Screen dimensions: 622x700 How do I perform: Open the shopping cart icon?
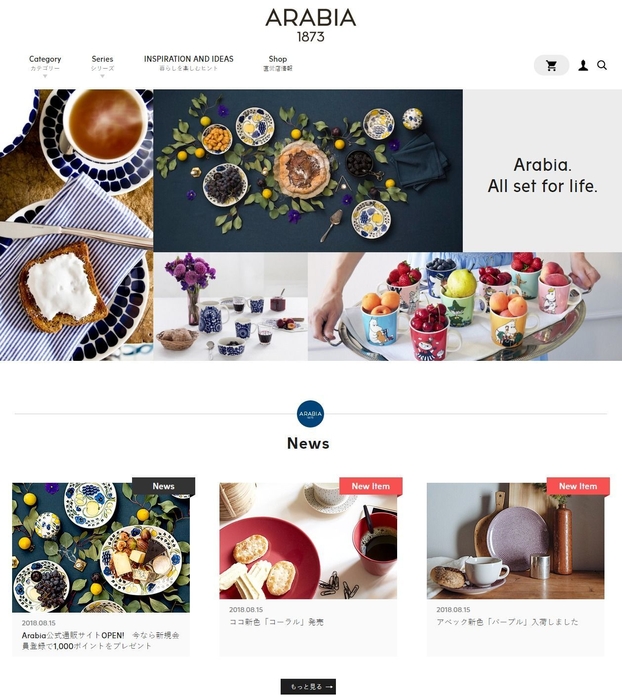point(551,66)
